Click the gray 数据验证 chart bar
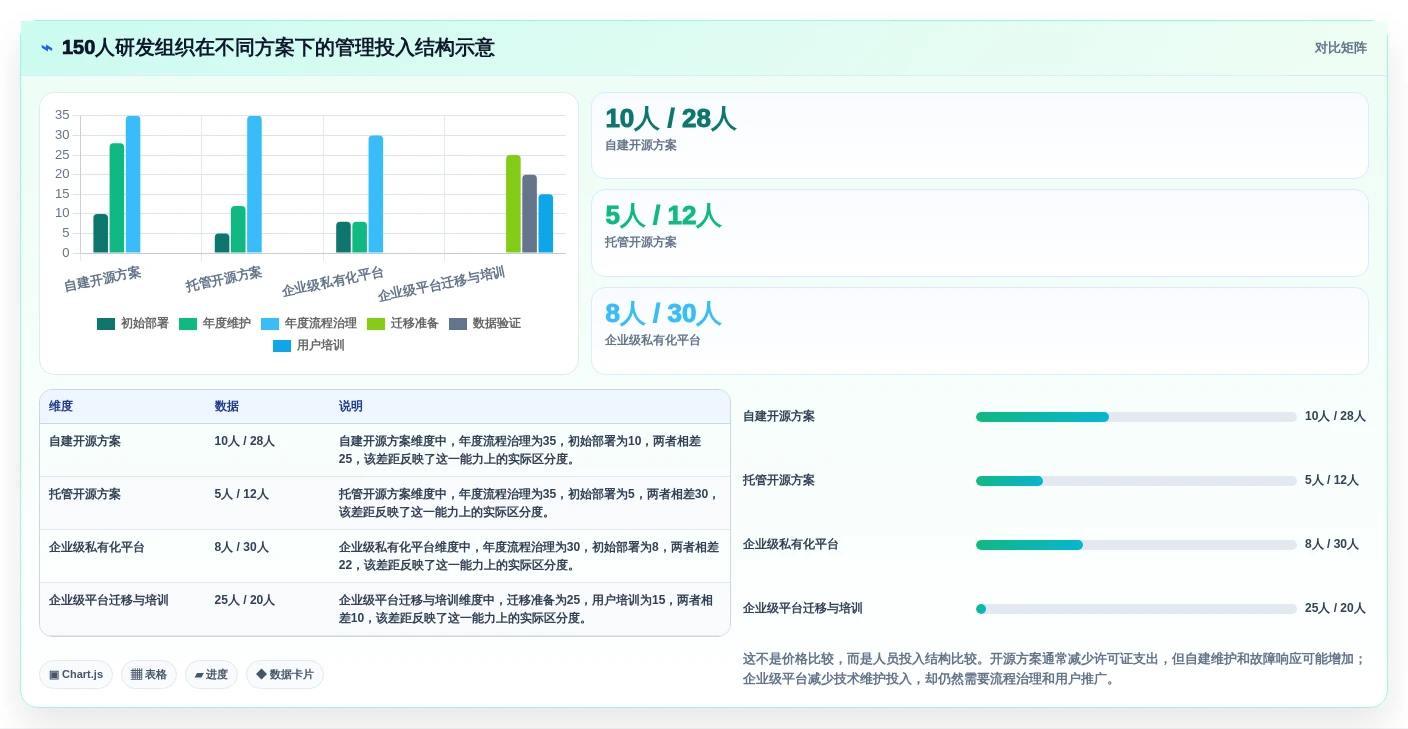The height and width of the screenshot is (729, 1408). pos(529,214)
